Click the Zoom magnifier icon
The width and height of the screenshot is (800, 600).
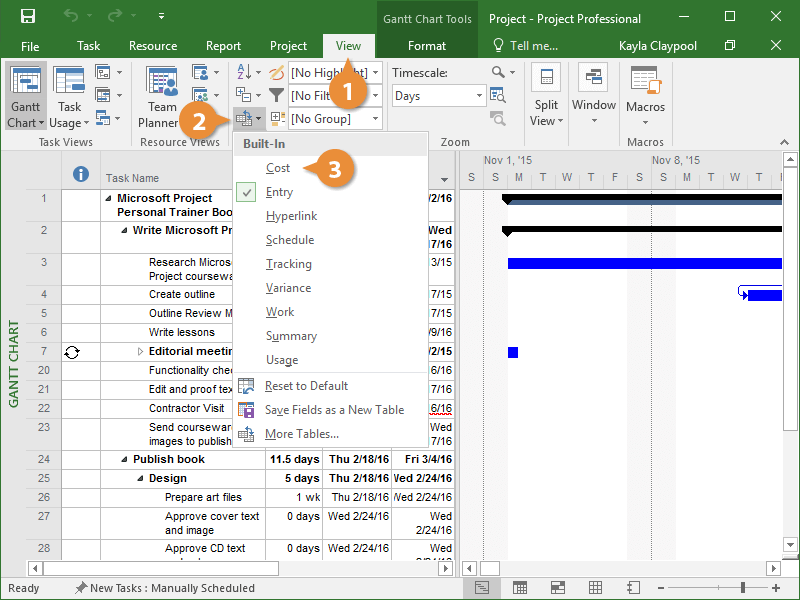(498, 72)
